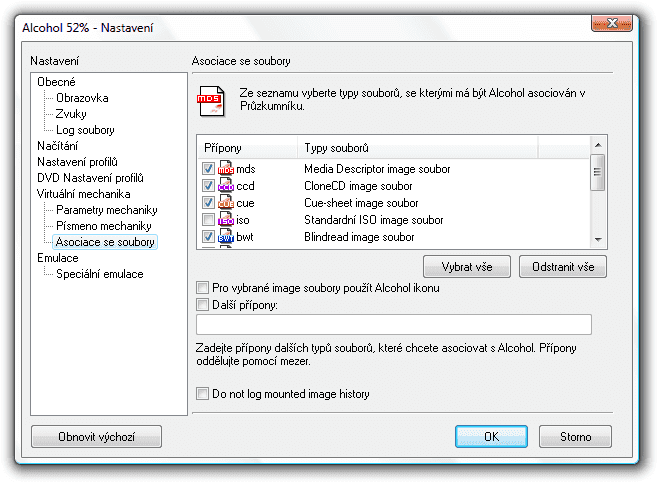
Task: Click the file list scroll down arrow
Action: 598,240
